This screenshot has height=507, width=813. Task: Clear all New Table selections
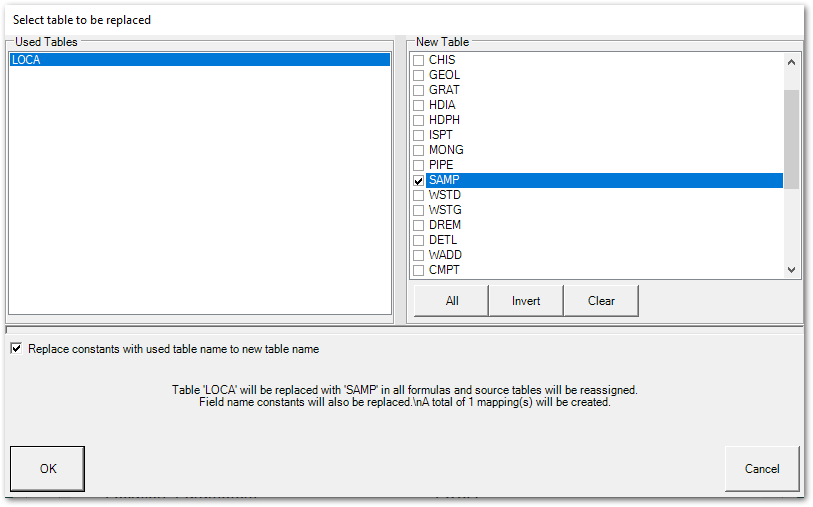[x=601, y=301]
